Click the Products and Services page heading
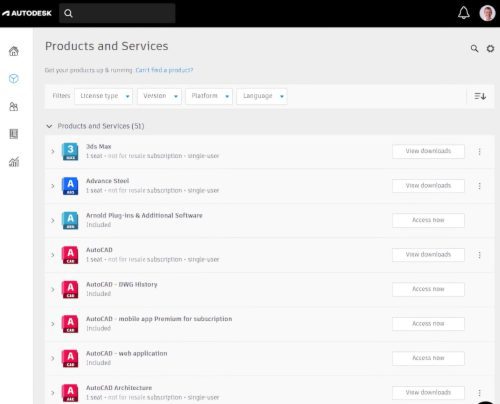The width and height of the screenshot is (500, 404). pyautogui.click(x=107, y=46)
